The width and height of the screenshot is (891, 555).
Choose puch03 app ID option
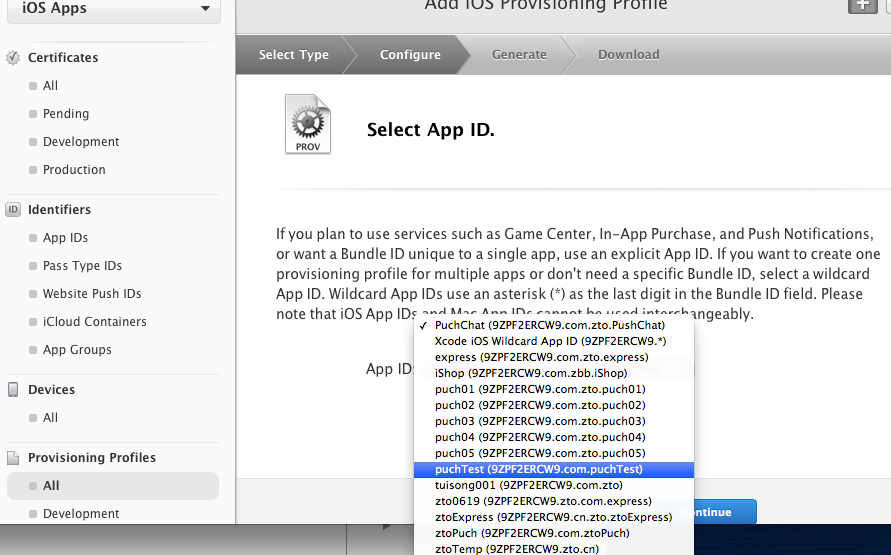click(x=553, y=421)
